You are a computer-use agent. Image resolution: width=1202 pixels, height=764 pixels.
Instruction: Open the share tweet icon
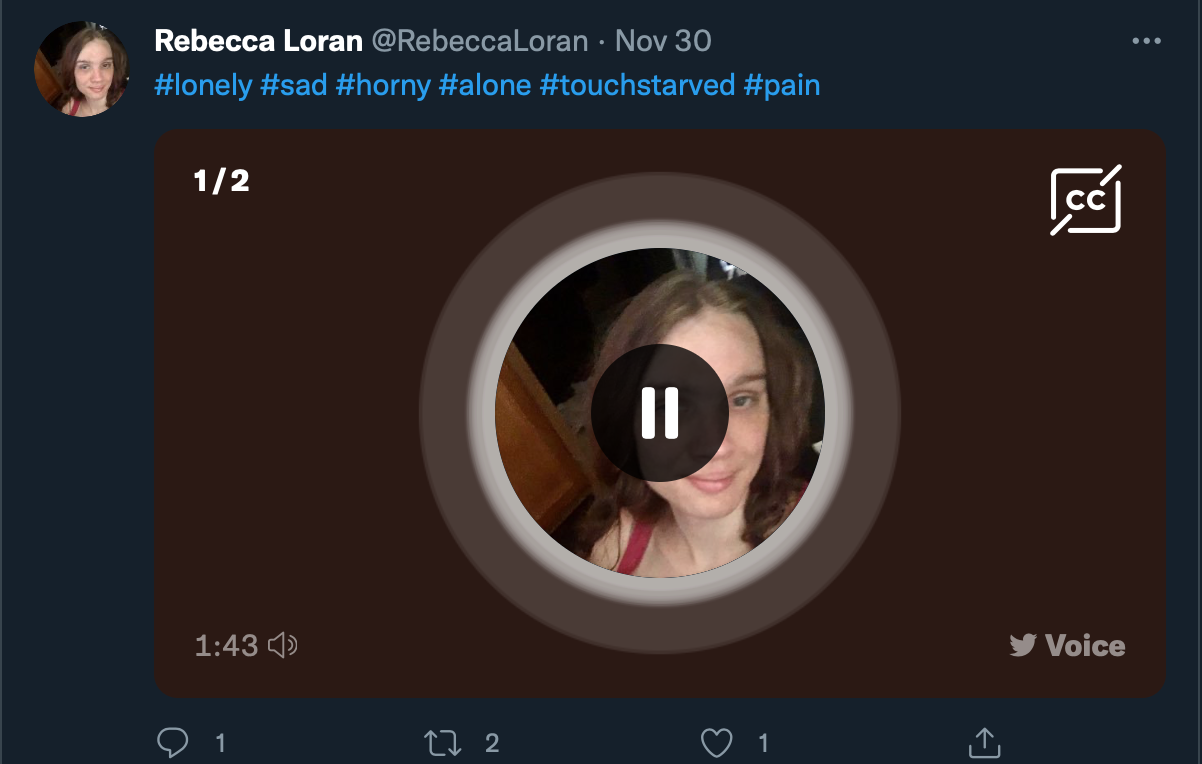[x=985, y=742]
